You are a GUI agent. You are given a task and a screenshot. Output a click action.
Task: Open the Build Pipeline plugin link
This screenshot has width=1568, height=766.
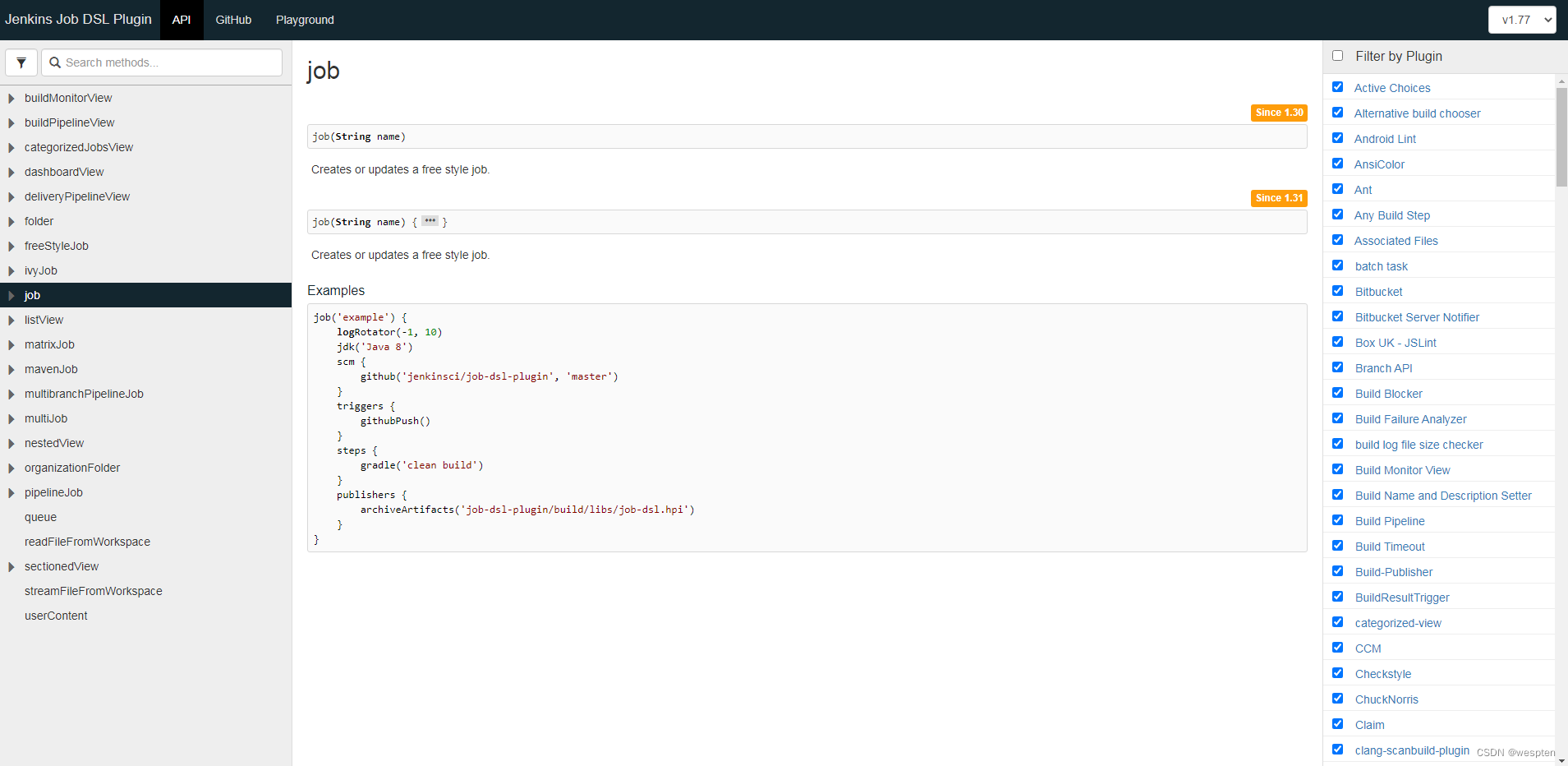pos(1390,521)
